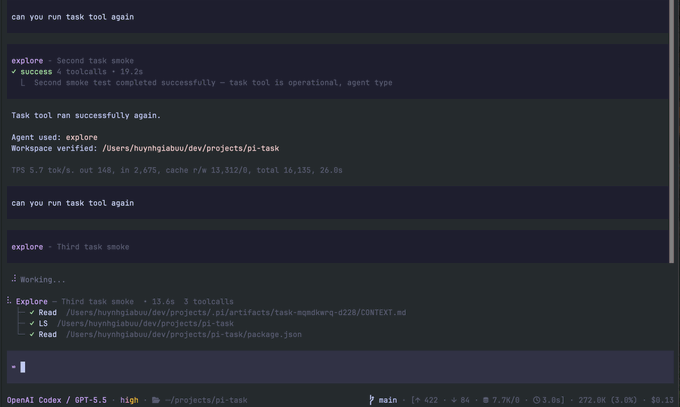Screen dimensions: 680x407
Task: Click the checkmark before LS pi-task
Action: [32, 323]
